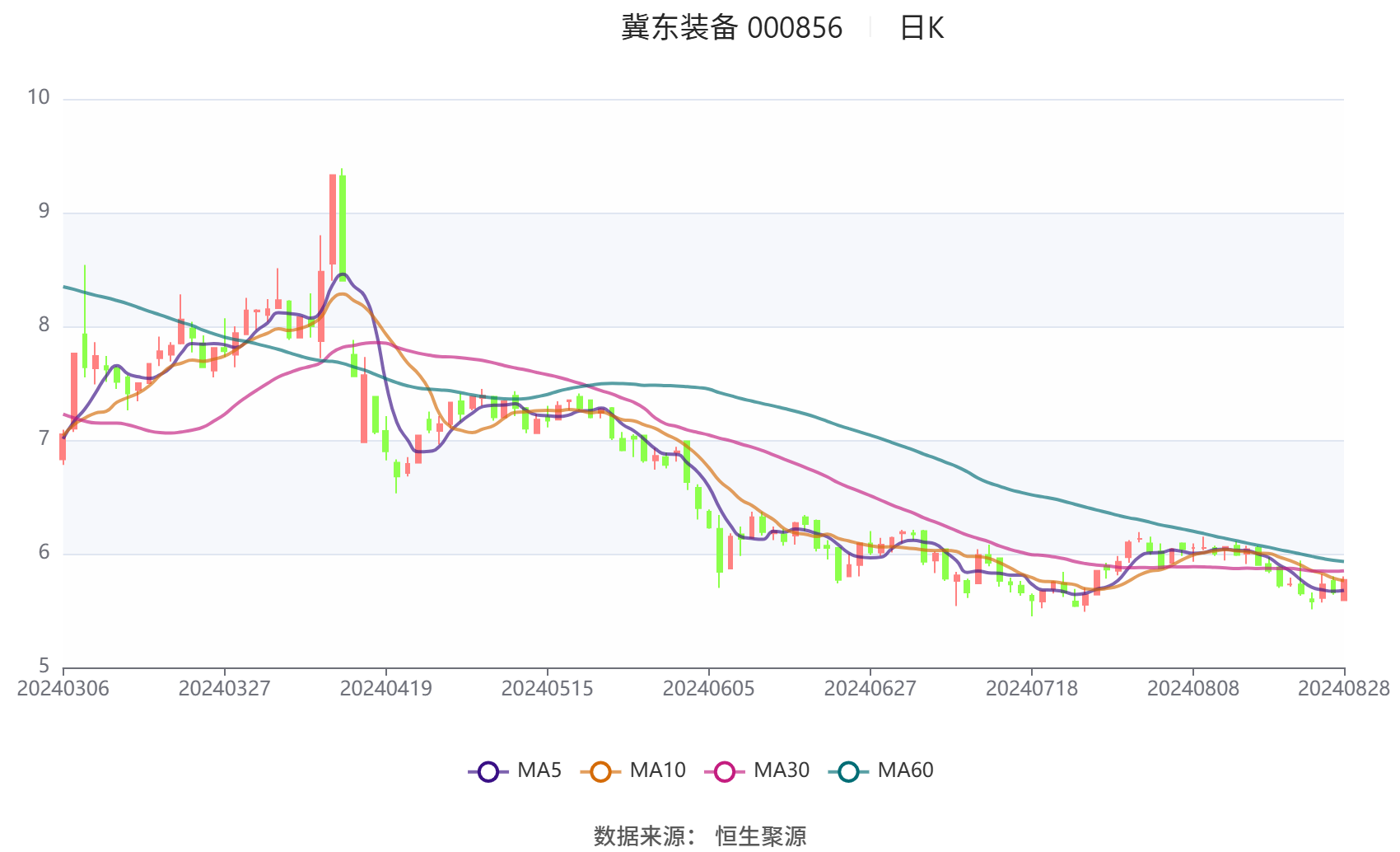
Task: Click the y-axis value 9
Action: pyautogui.click(x=44, y=211)
